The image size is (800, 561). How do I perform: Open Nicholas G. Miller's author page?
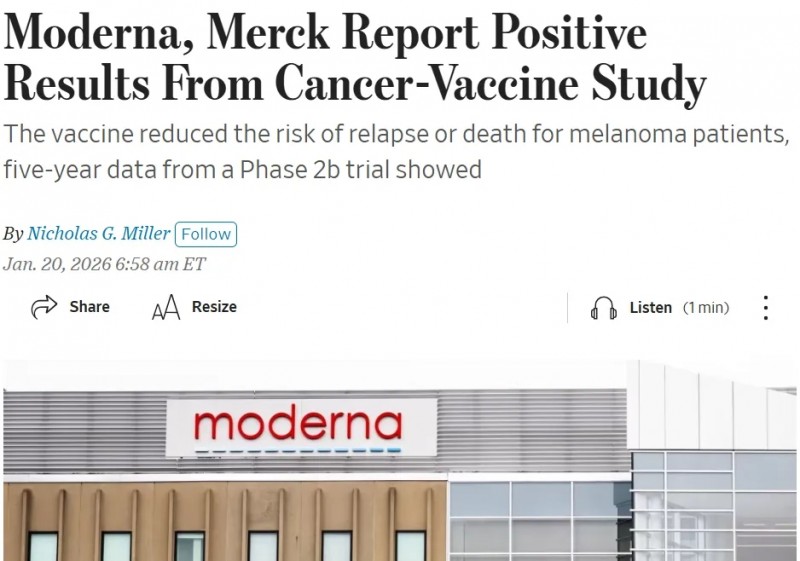tap(98, 234)
